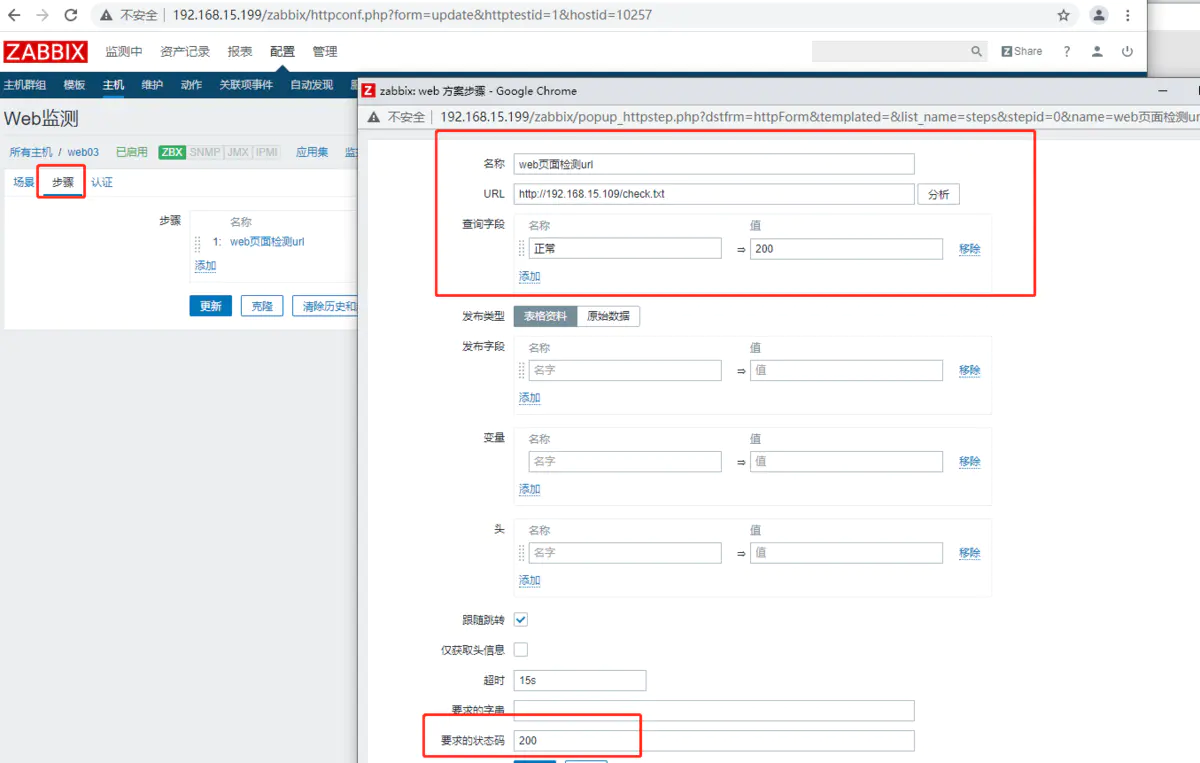The height and width of the screenshot is (763, 1200).
Task: Open Chrome's three-dot menu
Action: 1128,15
